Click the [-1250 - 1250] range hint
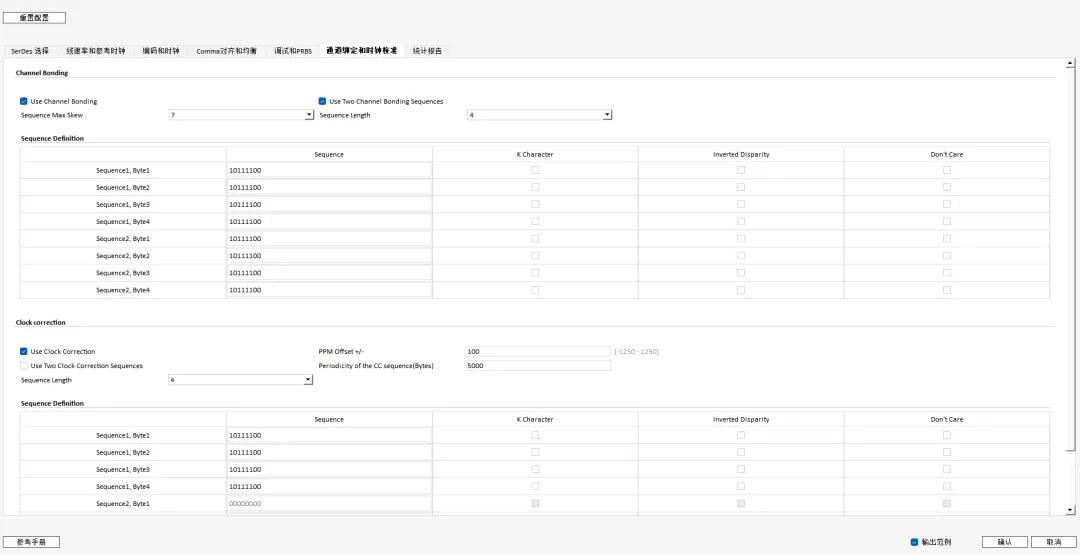 pyautogui.click(x=636, y=351)
